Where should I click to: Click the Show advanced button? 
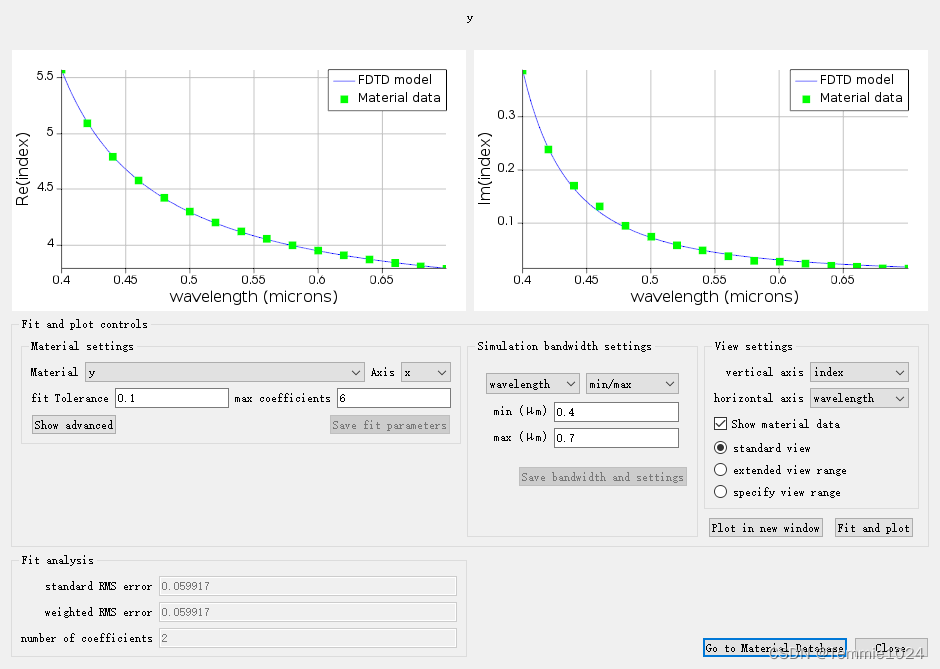(x=74, y=425)
